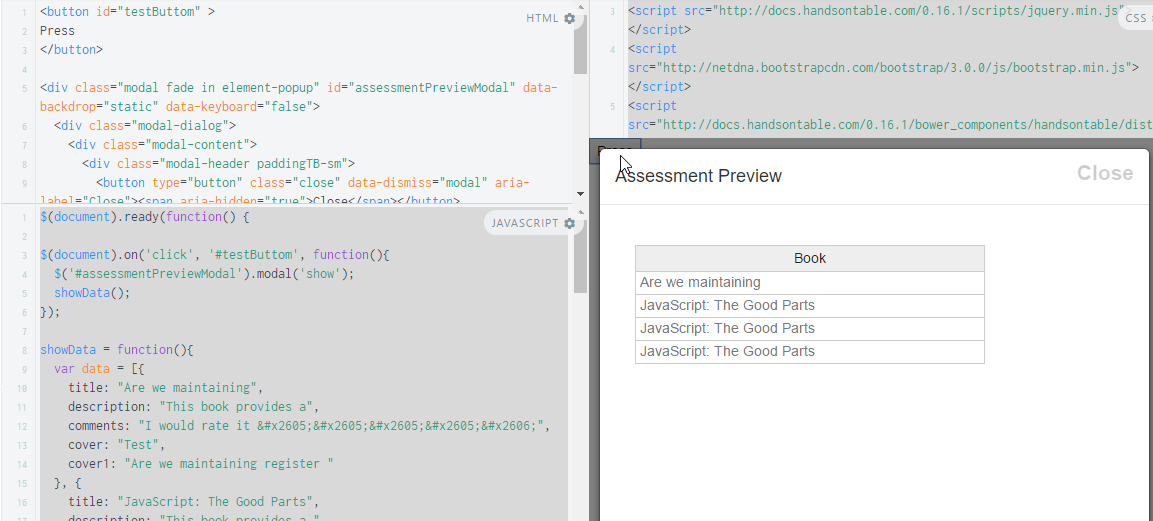Click the 'showData = function(){' line
1153x521 pixels.
click(x=116, y=350)
